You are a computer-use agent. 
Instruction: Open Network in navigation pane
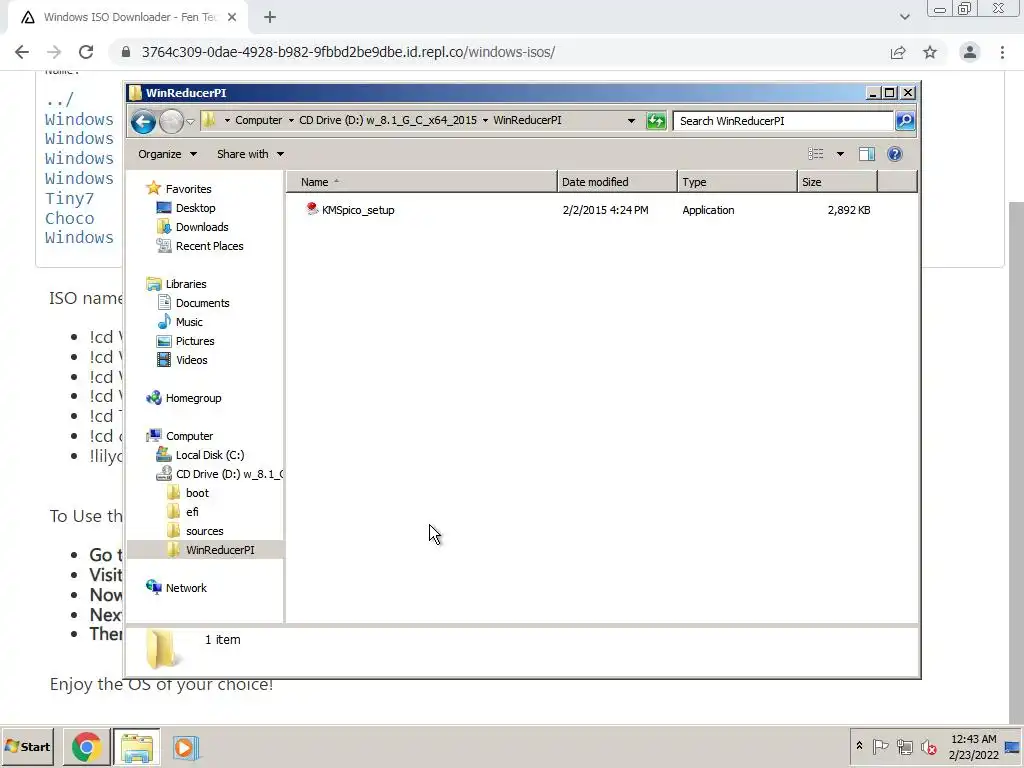186,588
